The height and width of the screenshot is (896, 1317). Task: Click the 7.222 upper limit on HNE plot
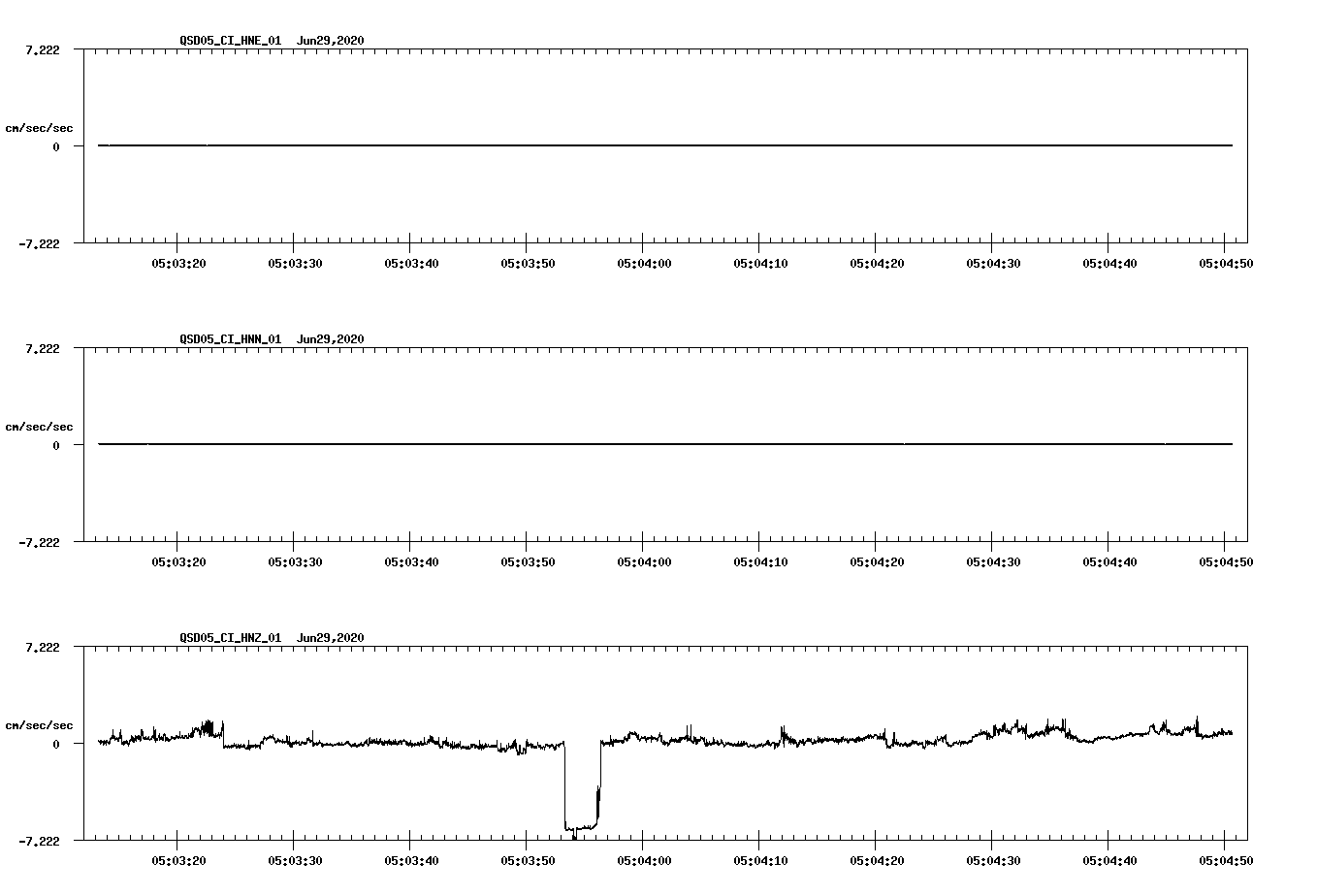point(43,49)
